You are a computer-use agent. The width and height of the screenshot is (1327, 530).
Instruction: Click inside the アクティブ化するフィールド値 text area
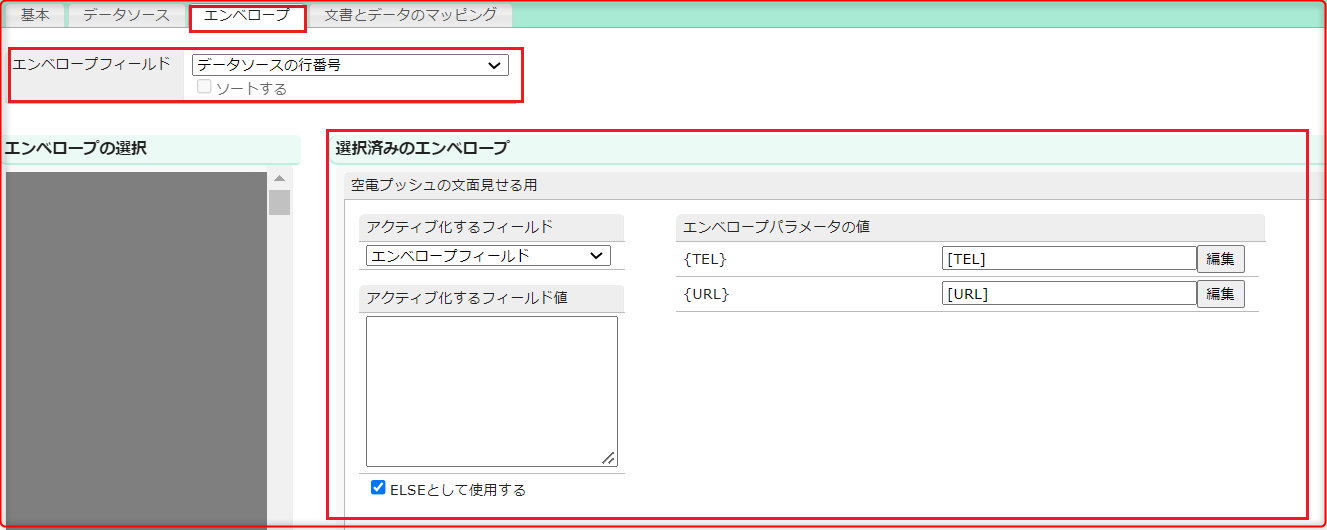point(491,390)
